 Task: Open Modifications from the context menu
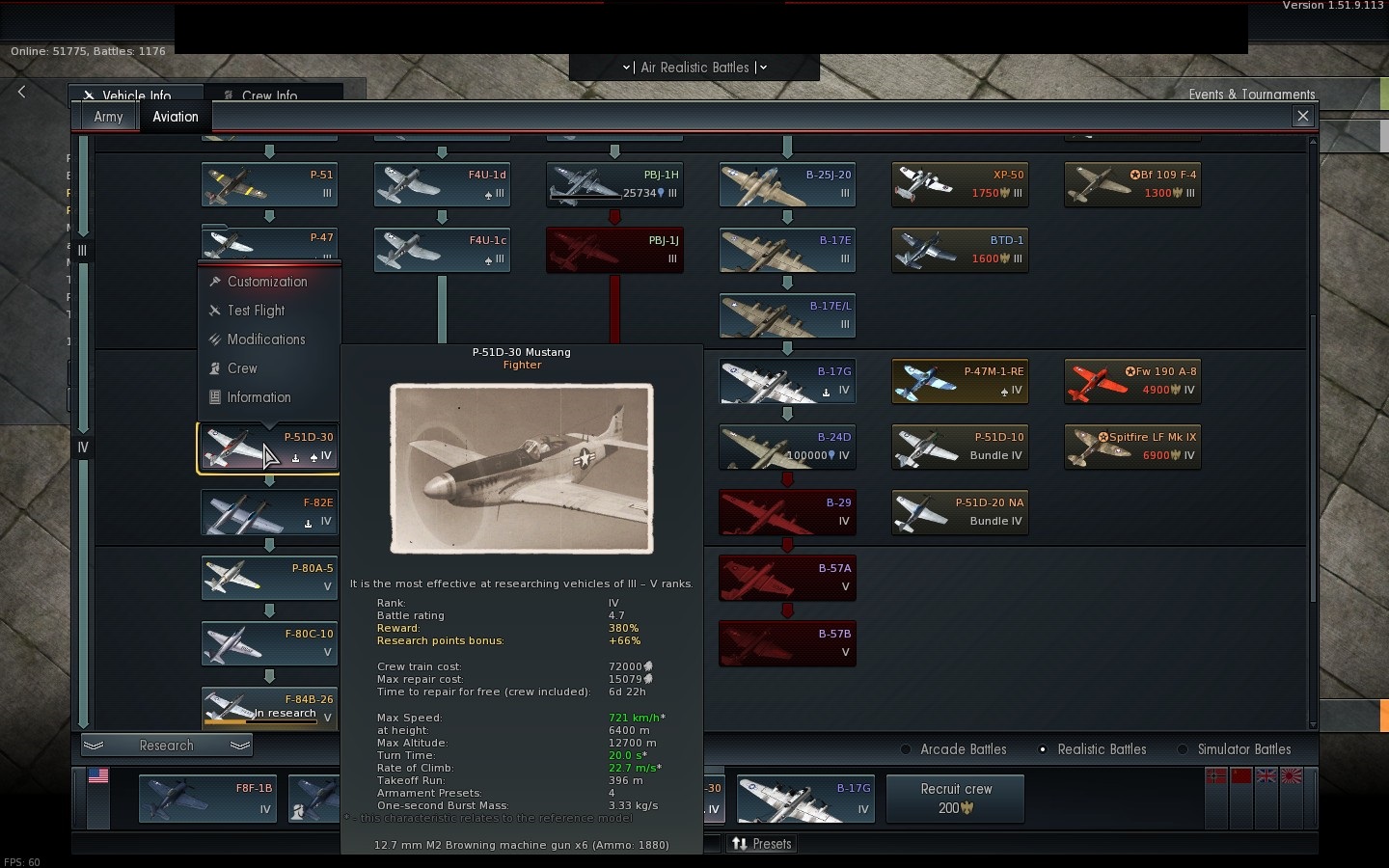[x=267, y=339]
